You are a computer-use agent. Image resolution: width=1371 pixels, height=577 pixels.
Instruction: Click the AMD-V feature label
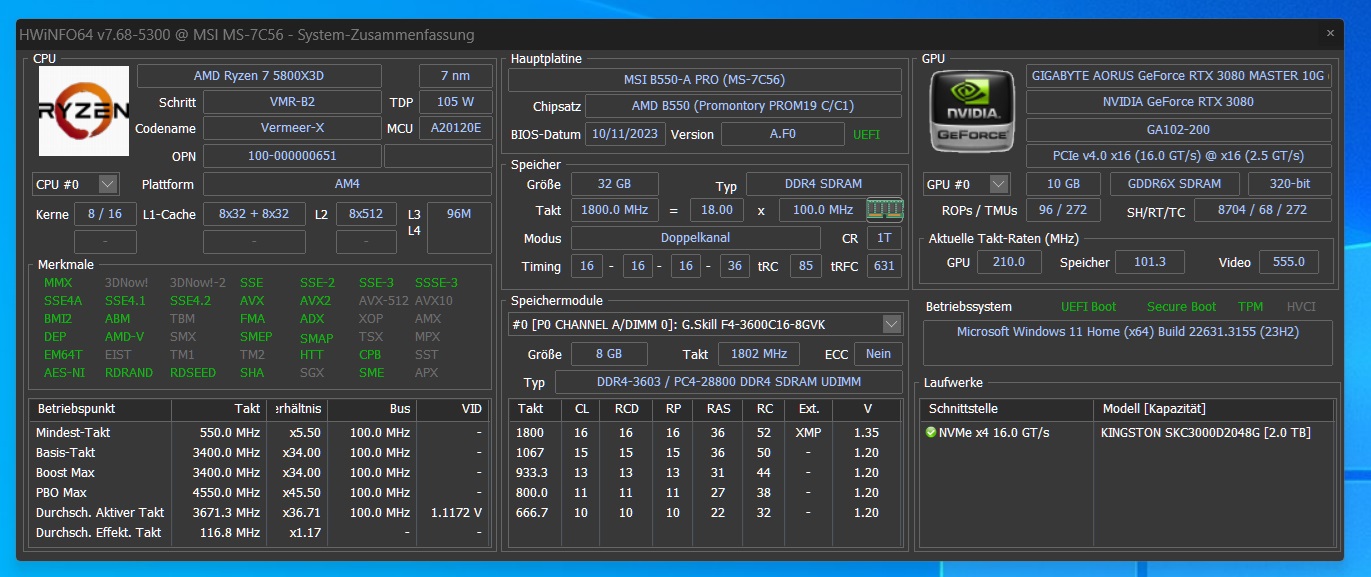pos(124,336)
